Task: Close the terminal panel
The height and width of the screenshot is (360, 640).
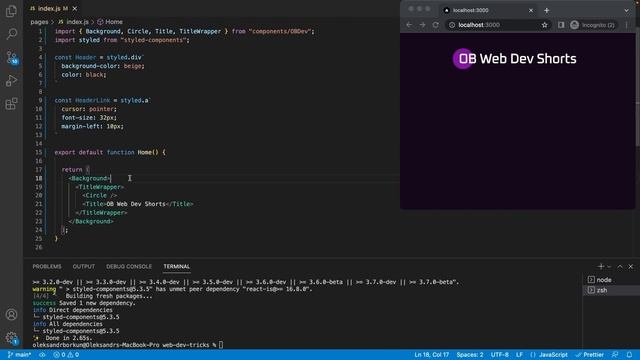Action: (x=631, y=267)
